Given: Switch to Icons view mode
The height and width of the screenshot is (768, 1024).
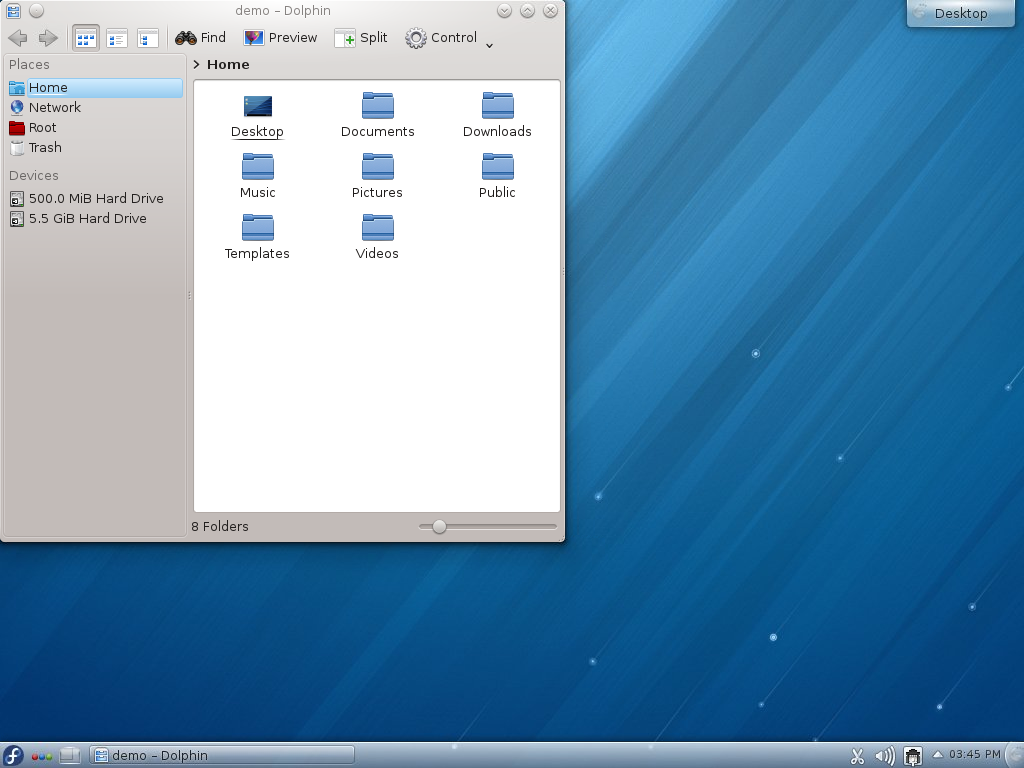Looking at the screenshot, I should pyautogui.click(x=86, y=38).
